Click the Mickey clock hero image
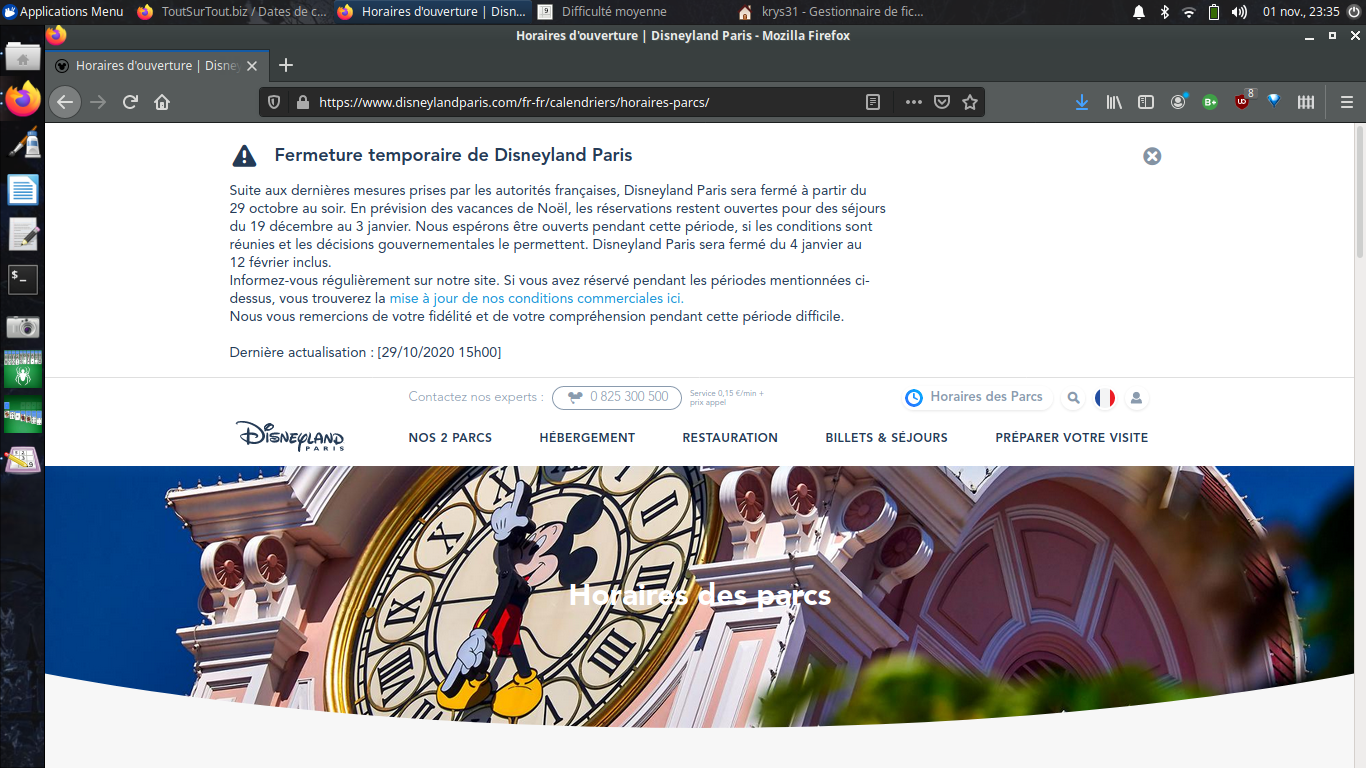 (x=700, y=597)
